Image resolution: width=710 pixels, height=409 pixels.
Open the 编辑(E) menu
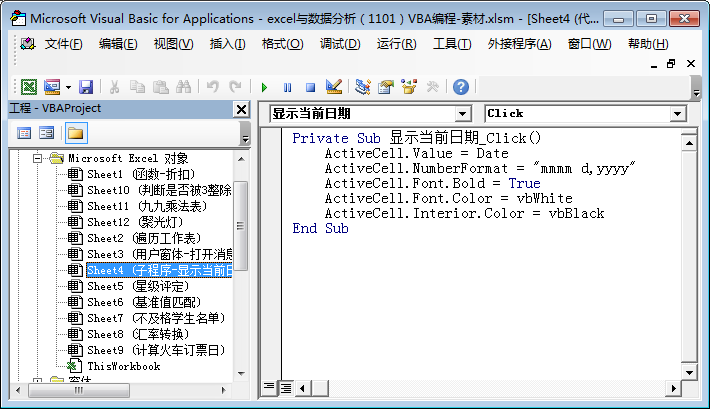118,44
